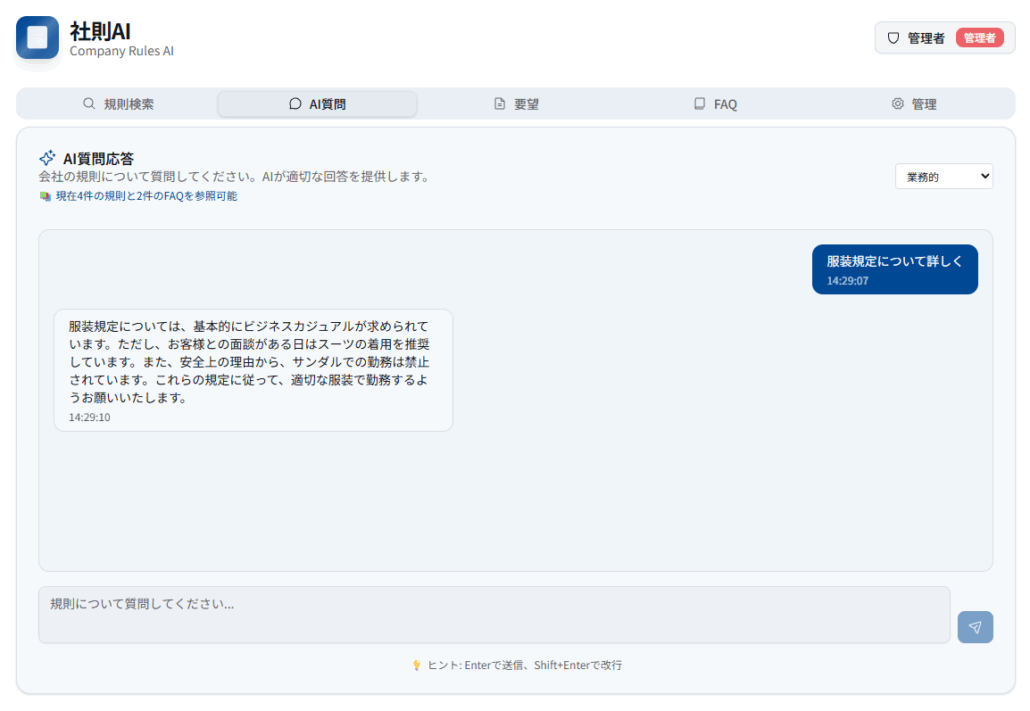This screenshot has height=711, width=1030.
Task: Click the speech bubble icon in AI質問 tab
Action: pos(295,104)
